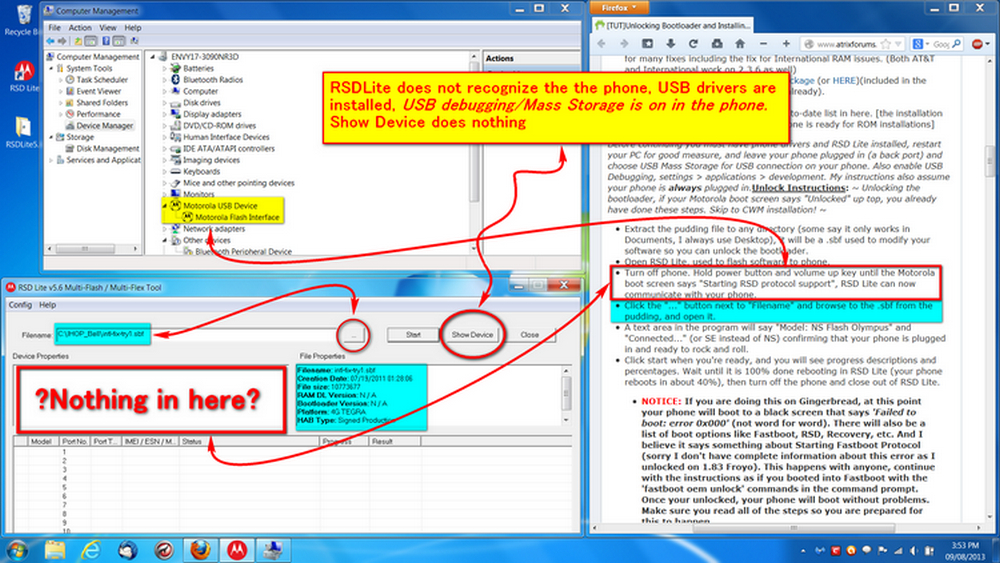
Task: Switch to Computer Management taskbar icon
Action: click(273, 550)
